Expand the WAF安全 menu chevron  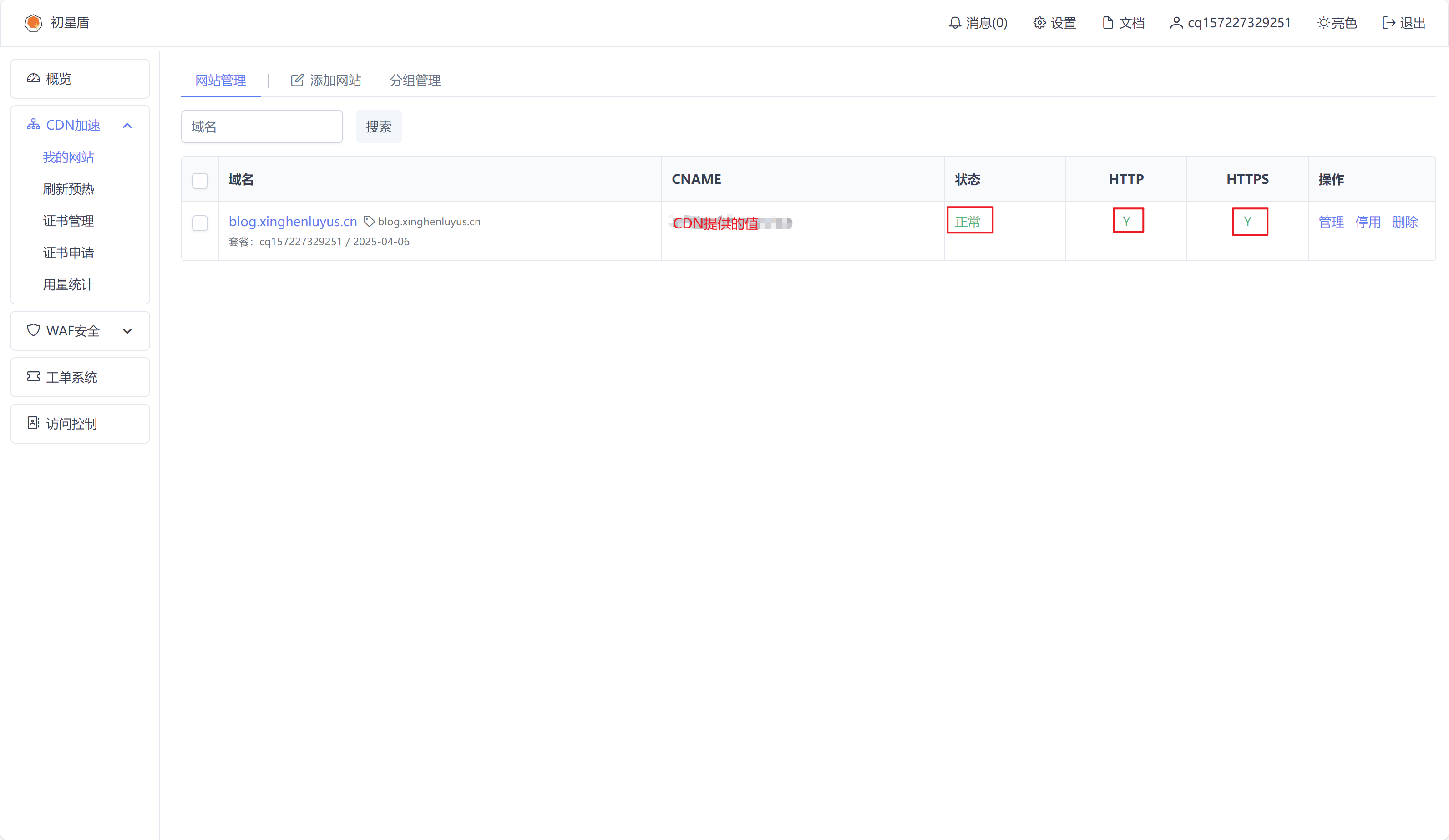[127, 331]
